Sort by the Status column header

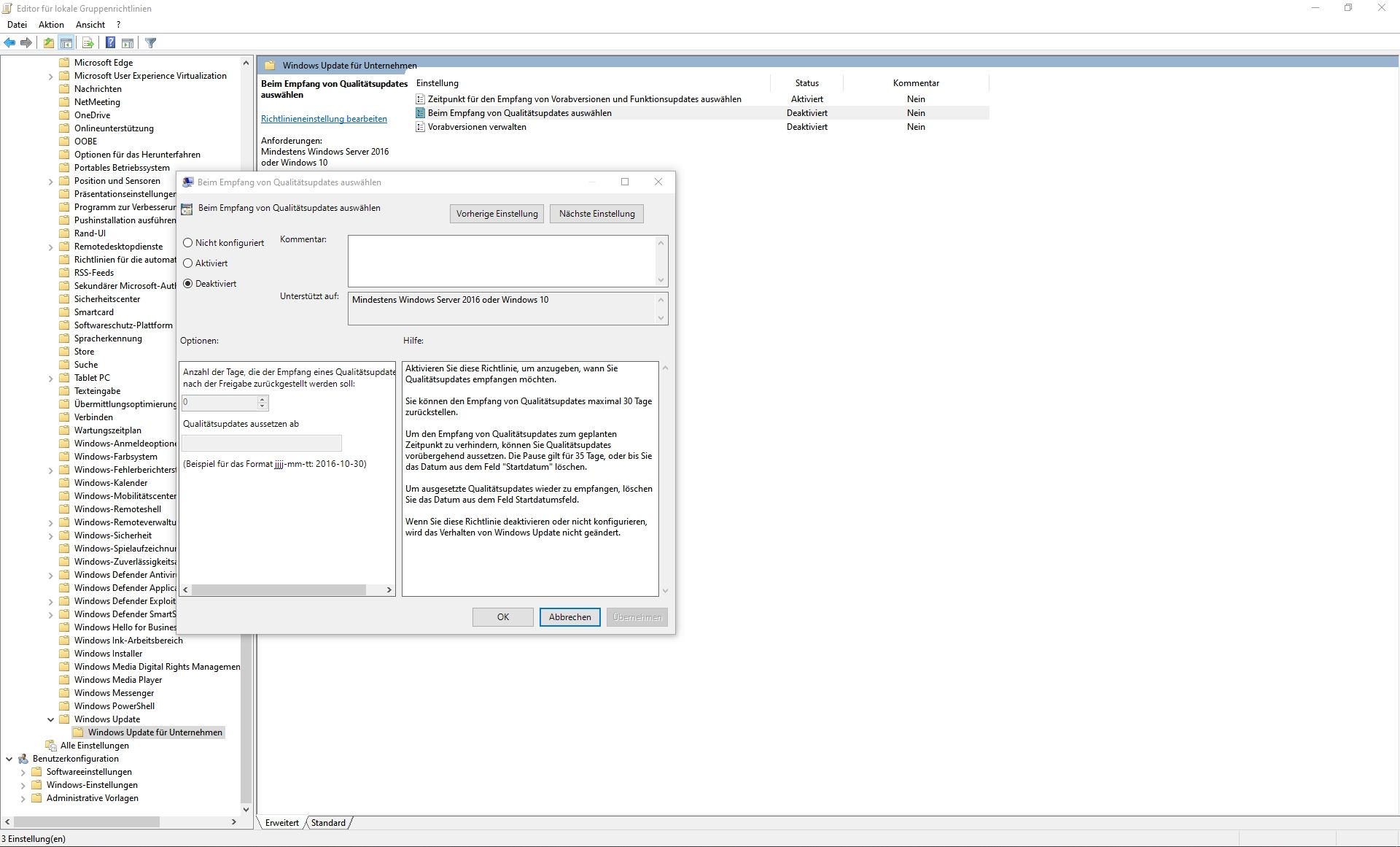click(807, 83)
